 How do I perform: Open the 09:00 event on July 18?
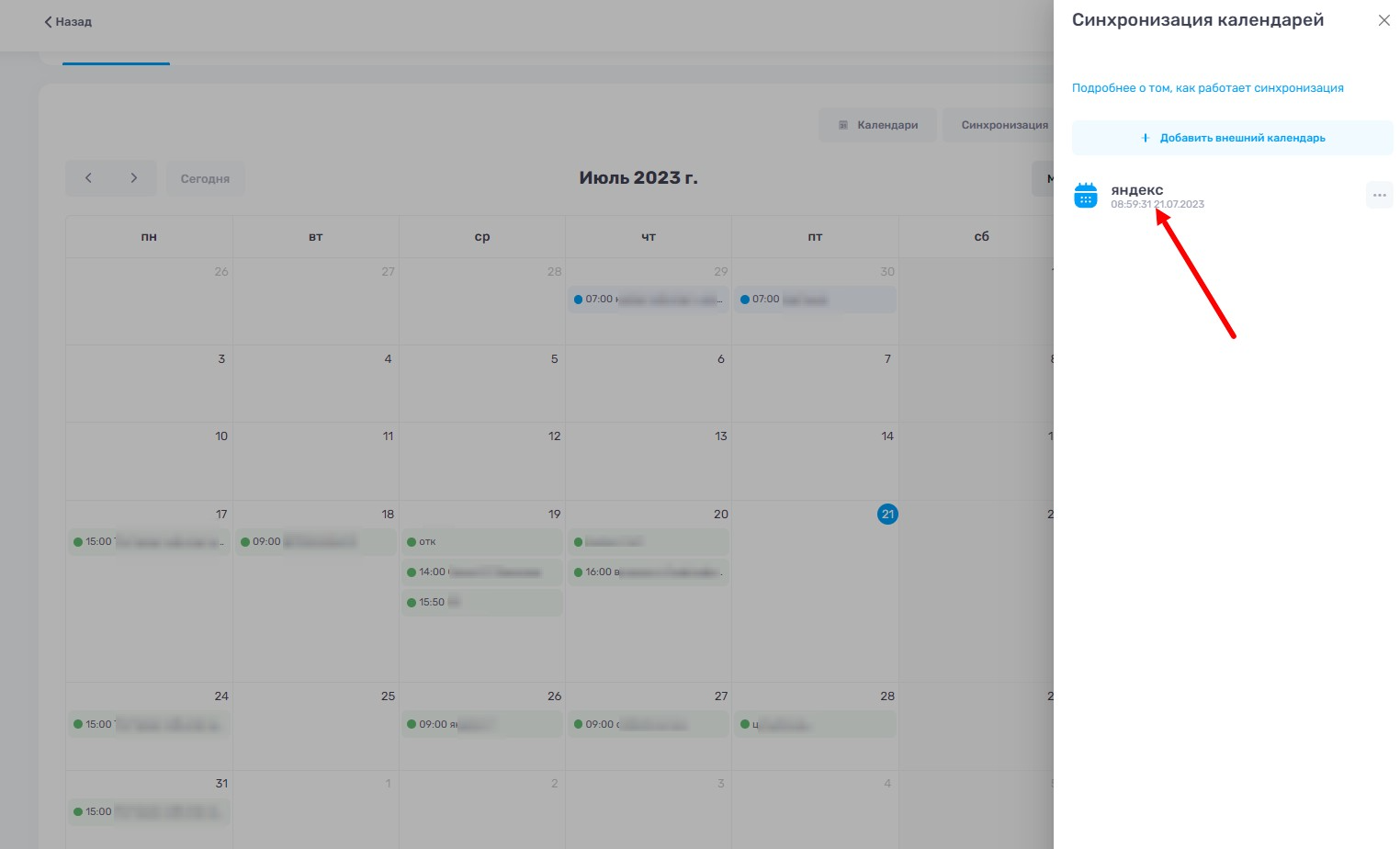315,542
